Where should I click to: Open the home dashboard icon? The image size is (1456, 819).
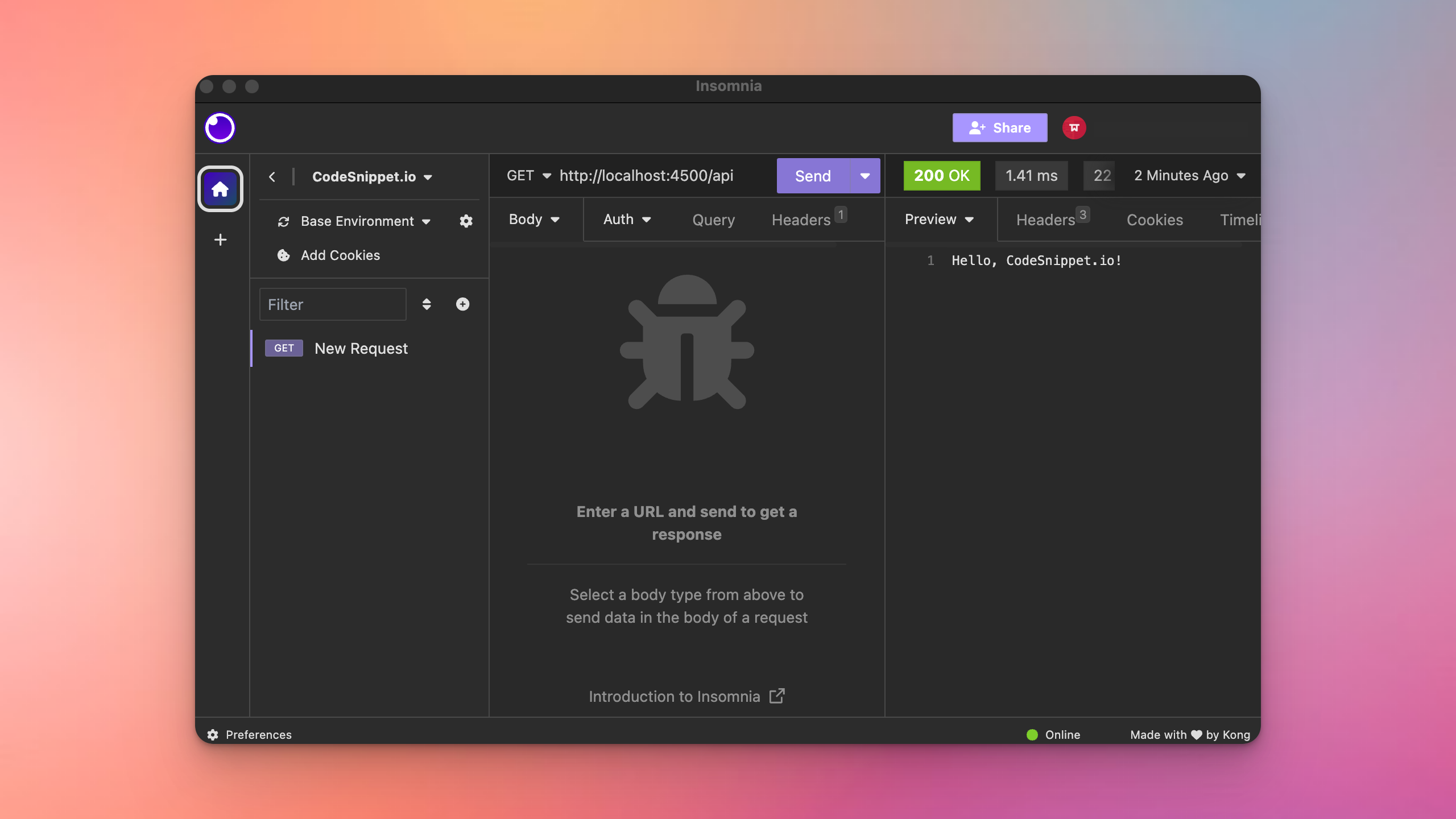[x=220, y=189]
